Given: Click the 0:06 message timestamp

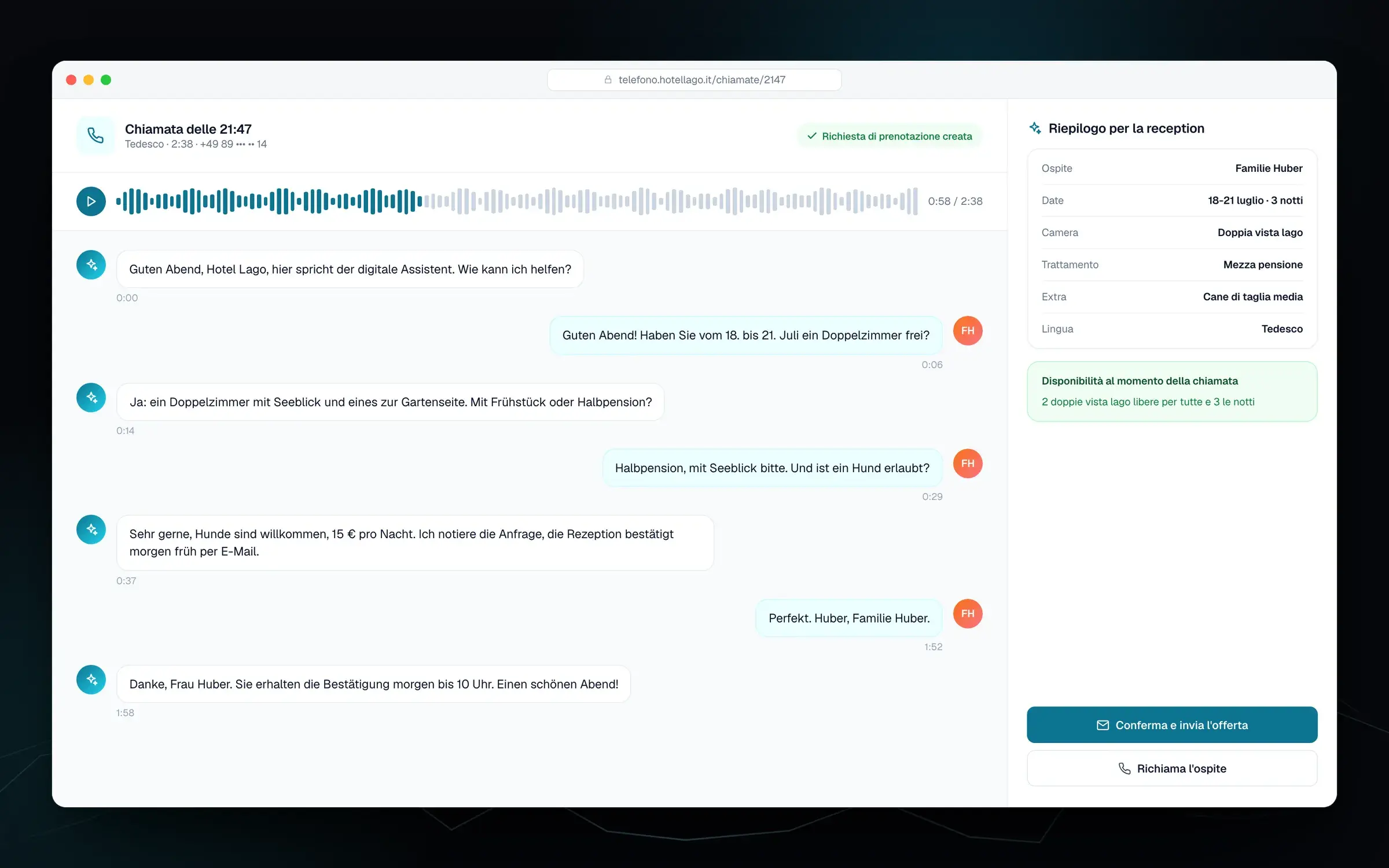Looking at the screenshot, I should (932, 365).
